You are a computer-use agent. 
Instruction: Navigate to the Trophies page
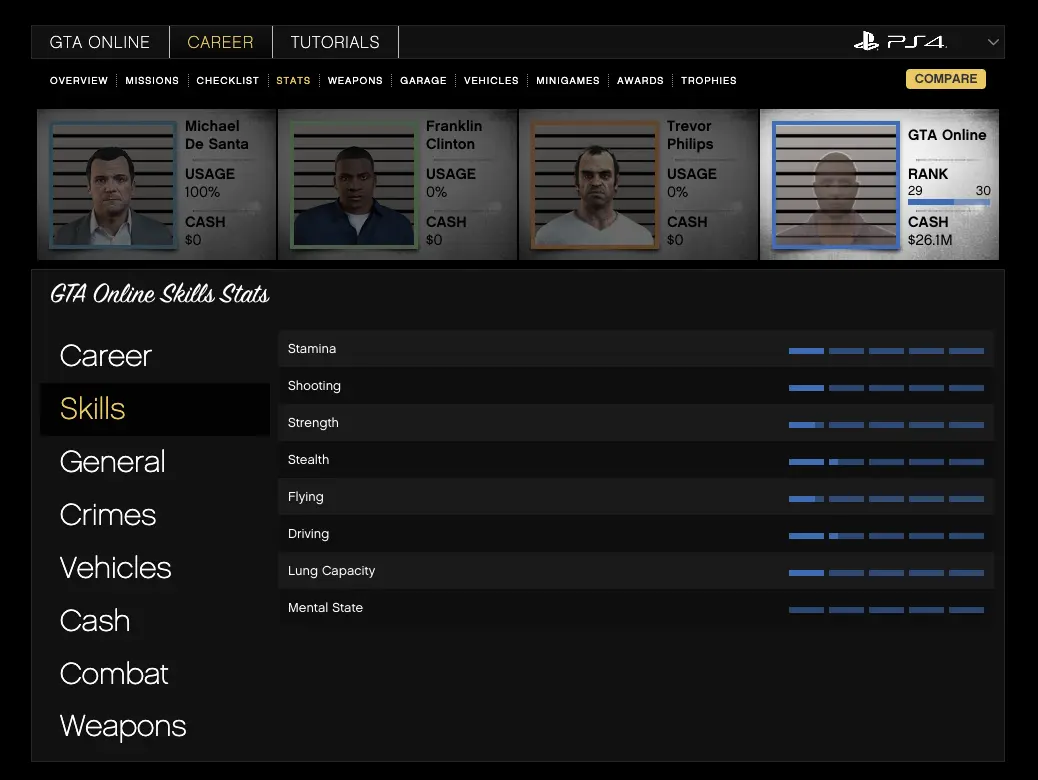tap(708, 80)
